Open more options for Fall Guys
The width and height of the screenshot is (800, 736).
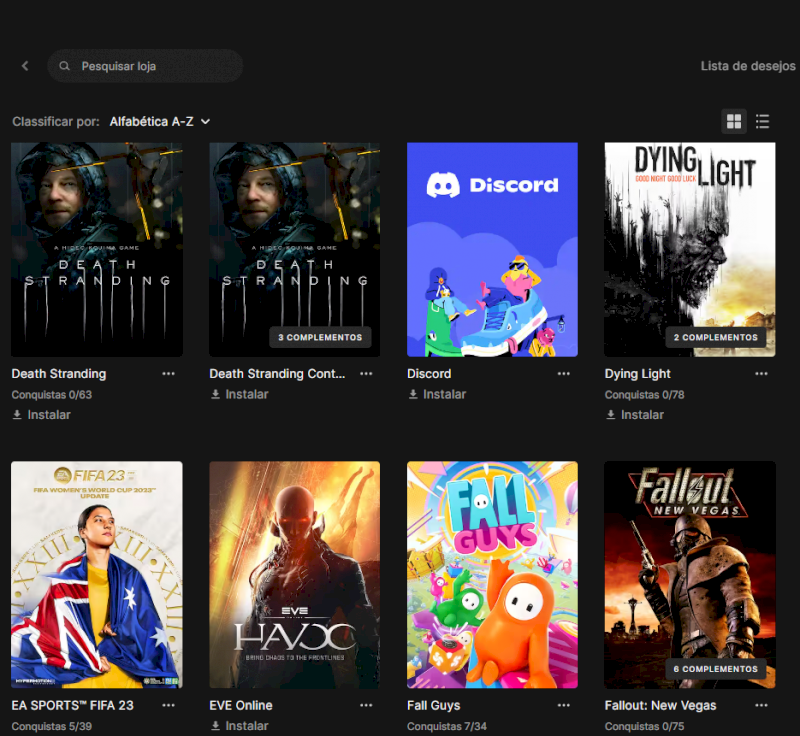click(563, 705)
